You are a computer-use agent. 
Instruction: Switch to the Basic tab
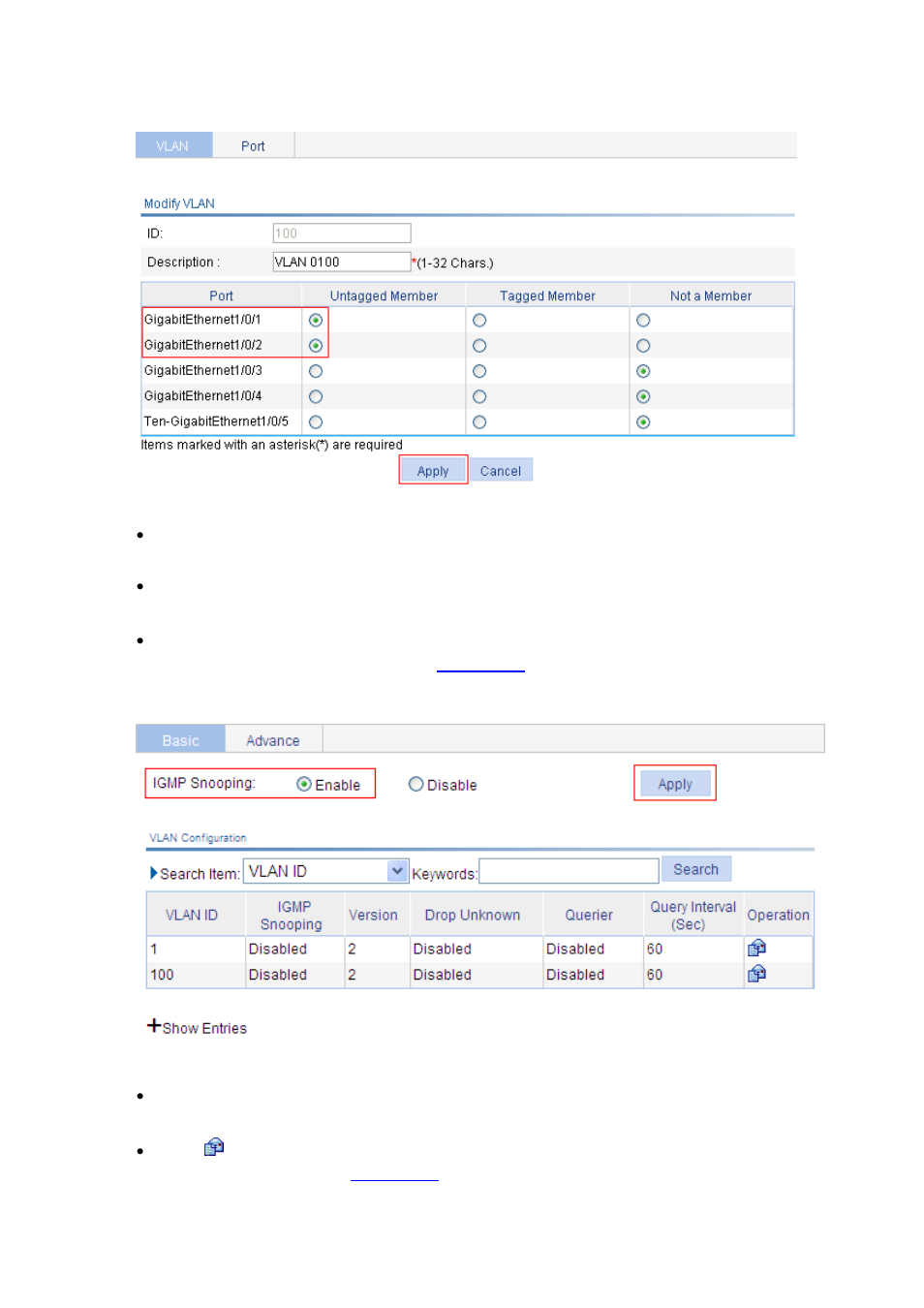tap(180, 739)
